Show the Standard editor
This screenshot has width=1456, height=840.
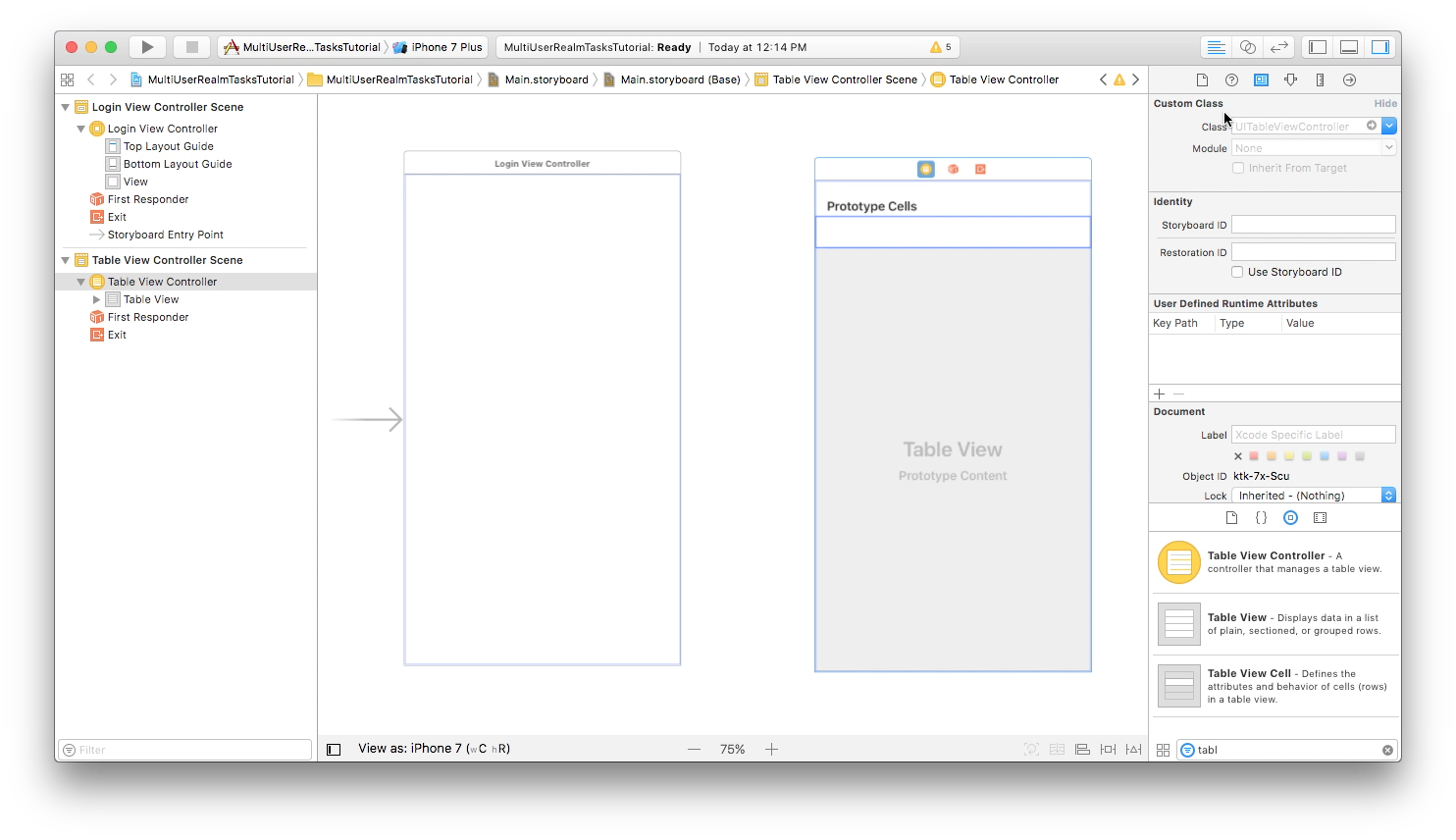[1216, 47]
